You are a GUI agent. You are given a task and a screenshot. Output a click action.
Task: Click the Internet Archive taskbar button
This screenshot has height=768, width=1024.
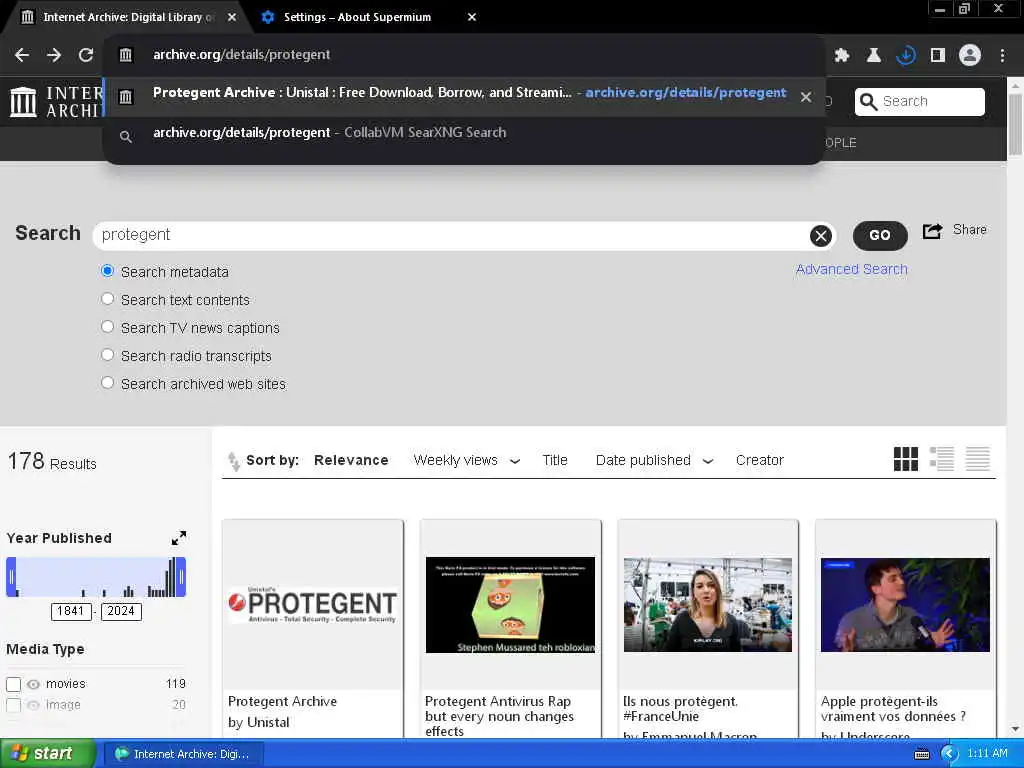click(x=185, y=754)
